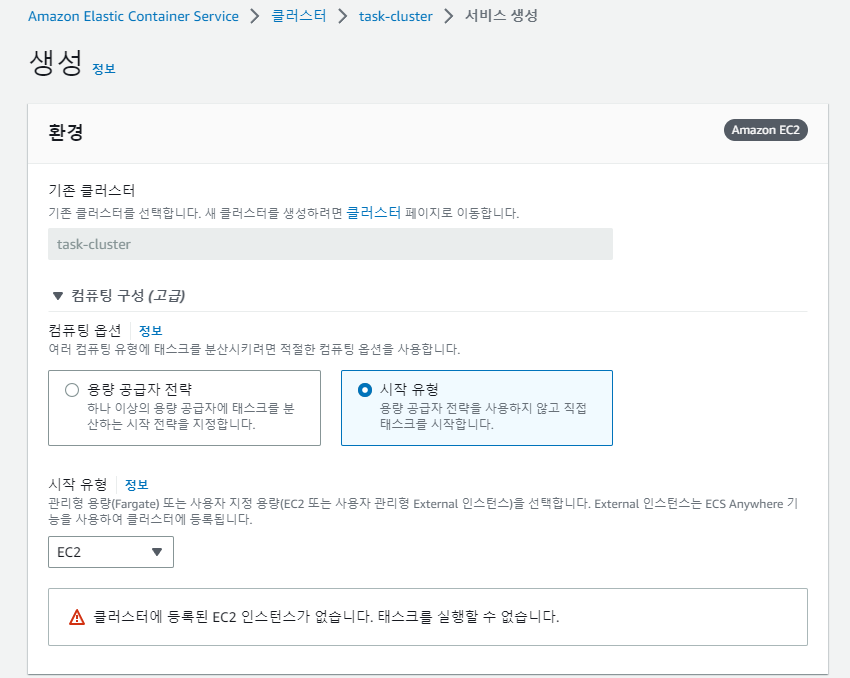The height and width of the screenshot is (678, 850).
Task: Click the red warning triangle icon
Action: 77,617
